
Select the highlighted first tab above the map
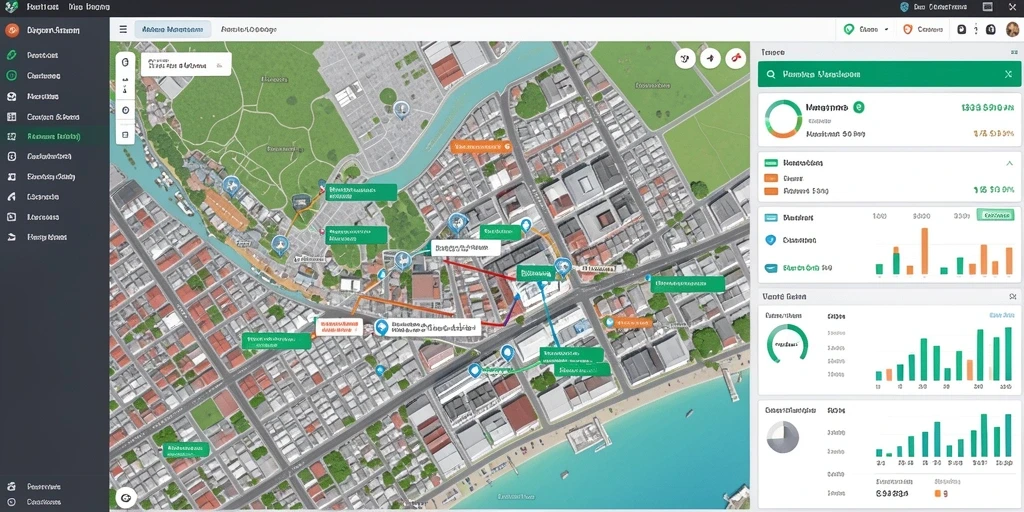click(x=173, y=29)
